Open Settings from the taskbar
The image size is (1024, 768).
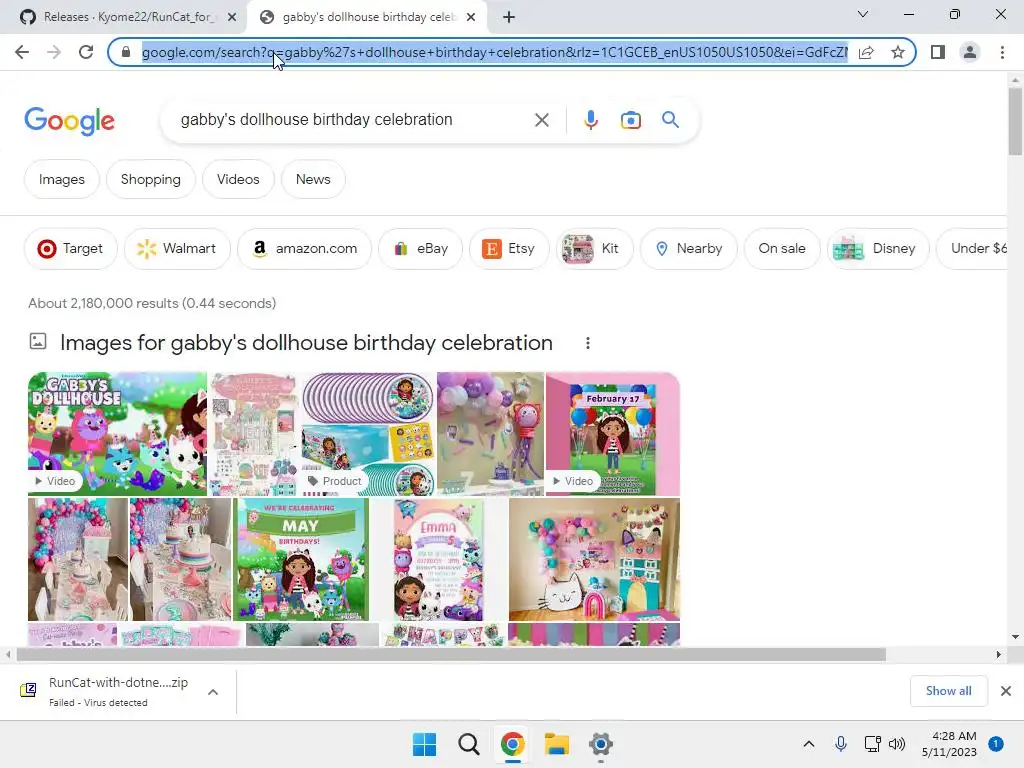pyautogui.click(x=601, y=744)
